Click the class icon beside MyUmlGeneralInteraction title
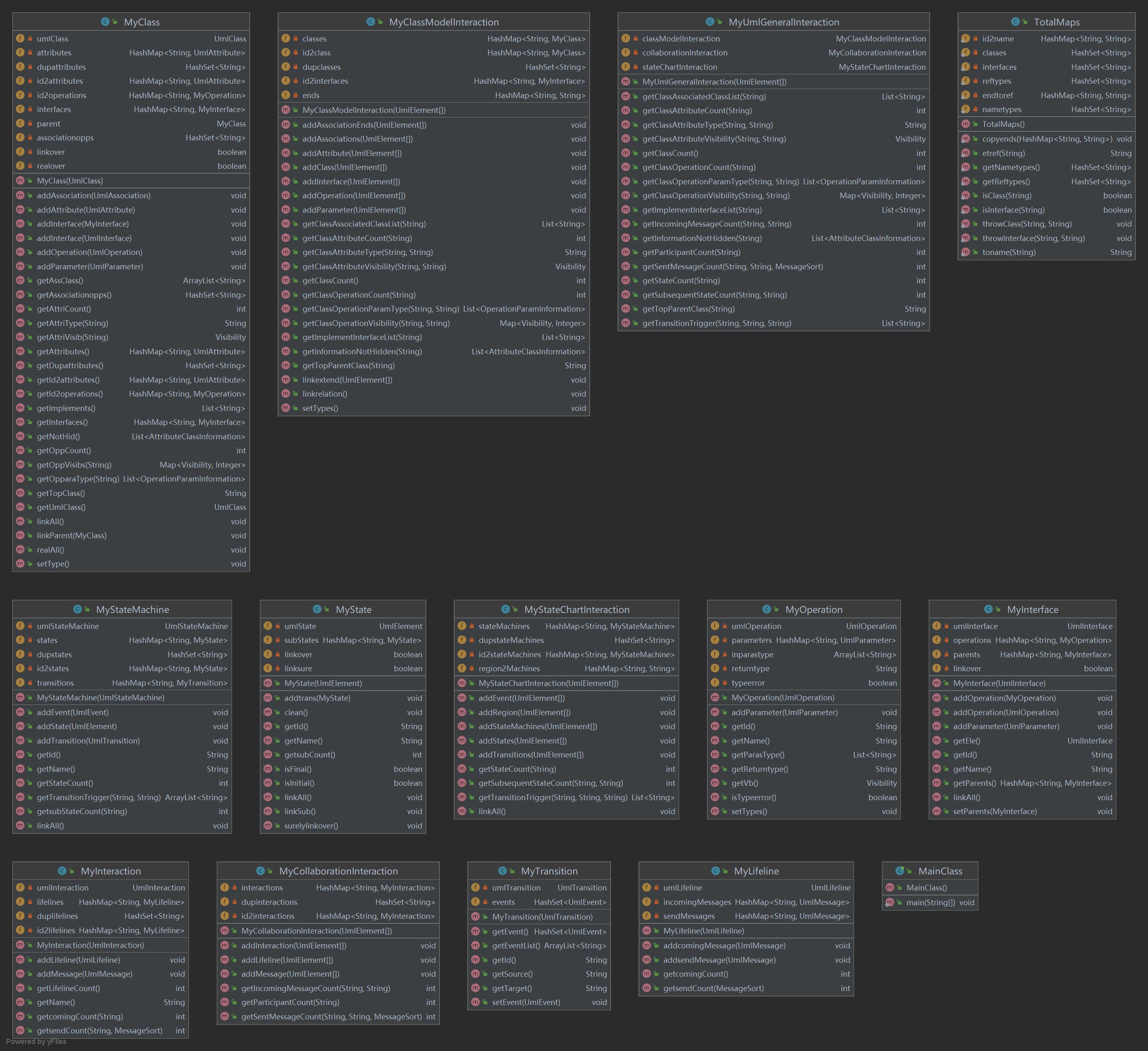This screenshot has width=1148, height=1051. coord(710,22)
